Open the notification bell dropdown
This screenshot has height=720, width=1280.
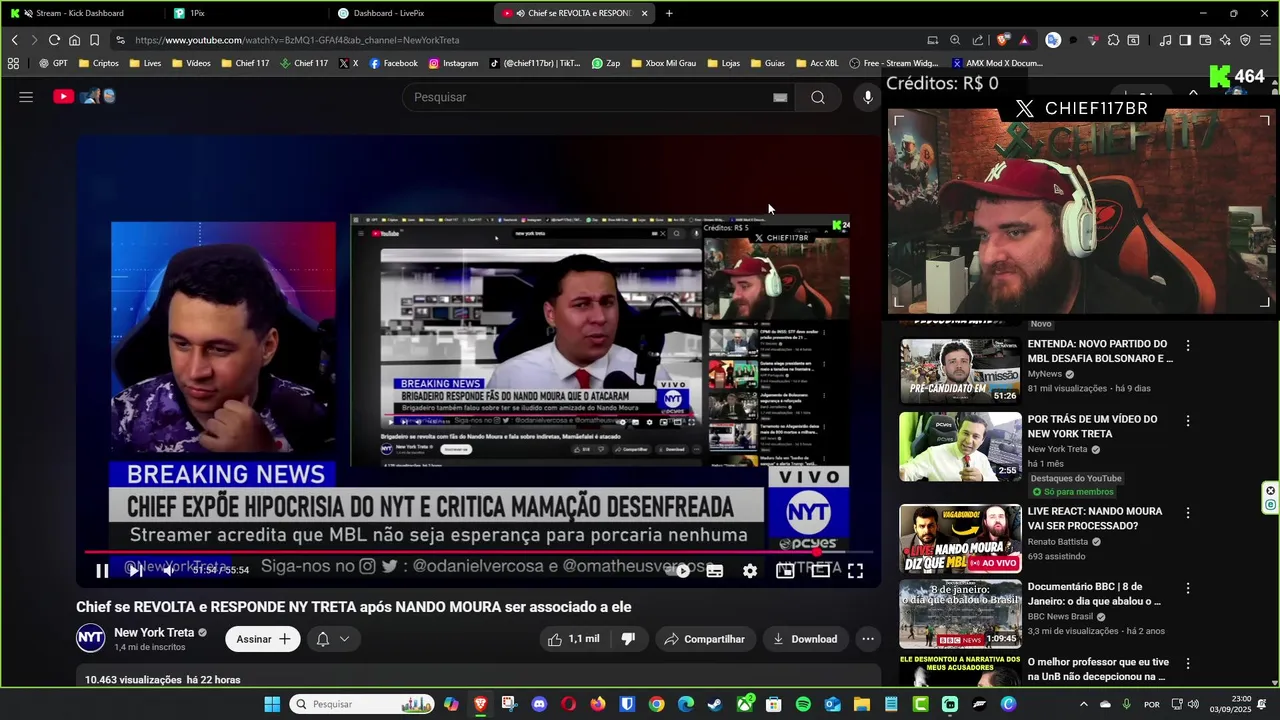click(333, 639)
